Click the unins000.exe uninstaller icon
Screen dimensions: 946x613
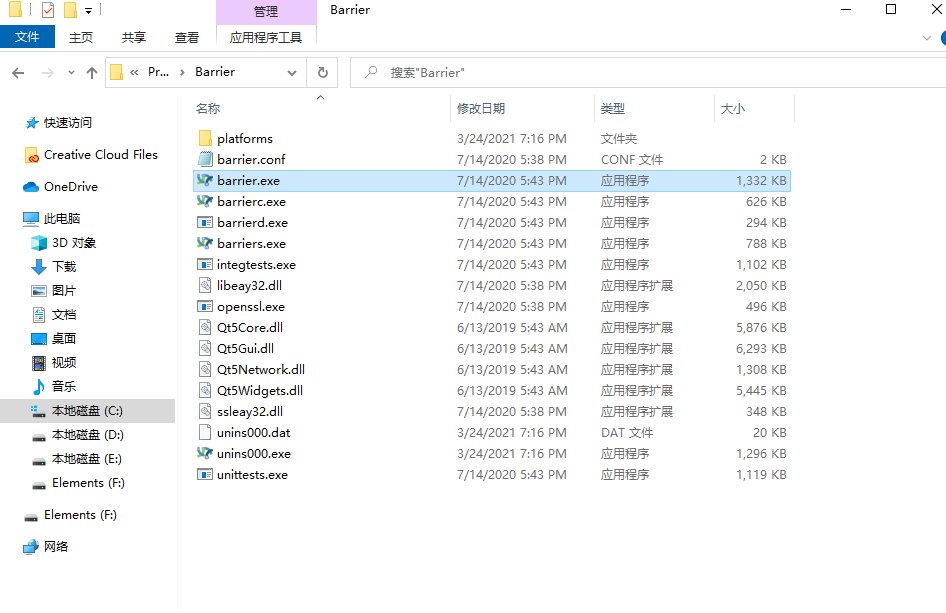point(205,453)
